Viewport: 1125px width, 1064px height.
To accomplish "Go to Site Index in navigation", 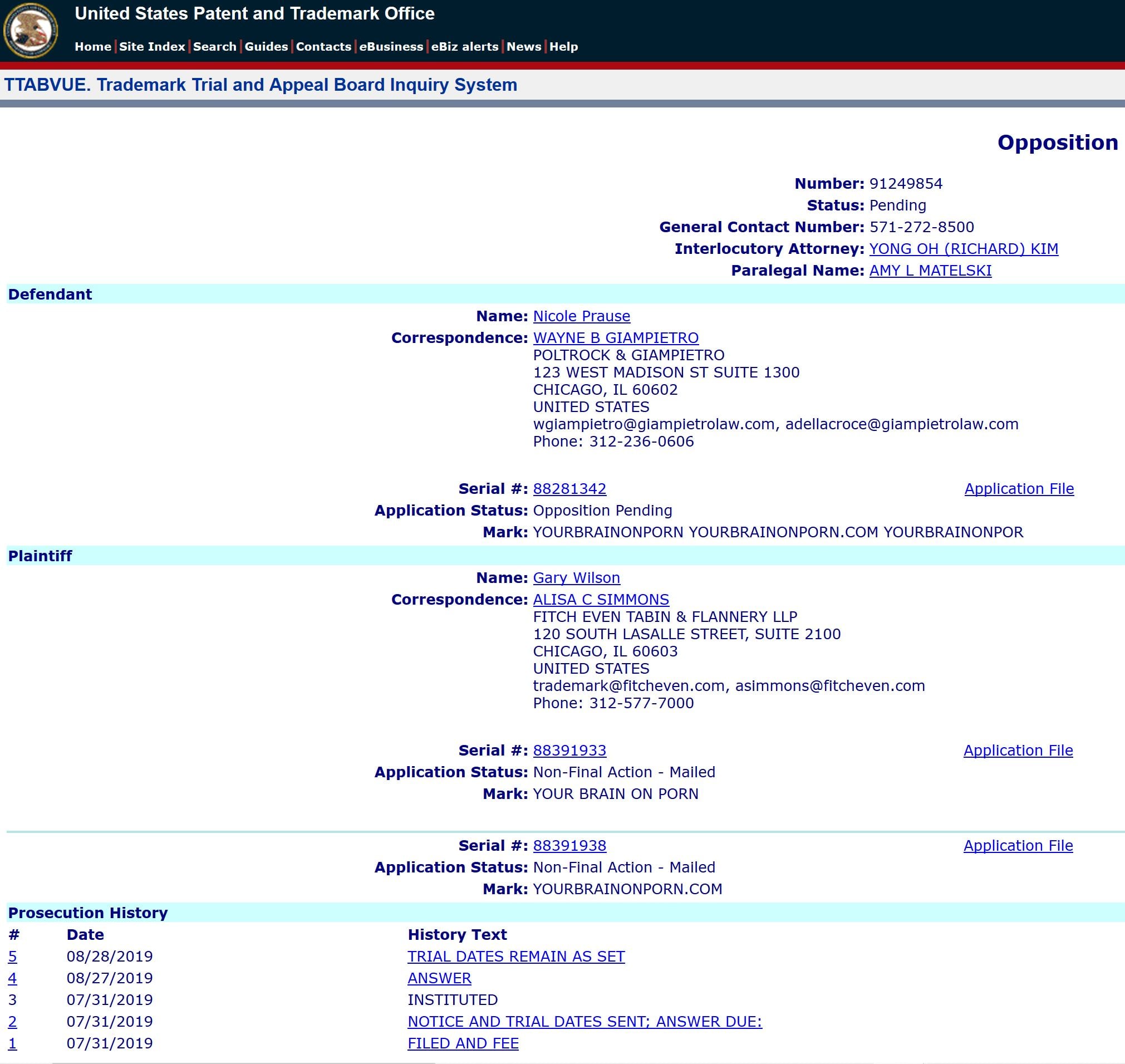I will (x=152, y=47).
